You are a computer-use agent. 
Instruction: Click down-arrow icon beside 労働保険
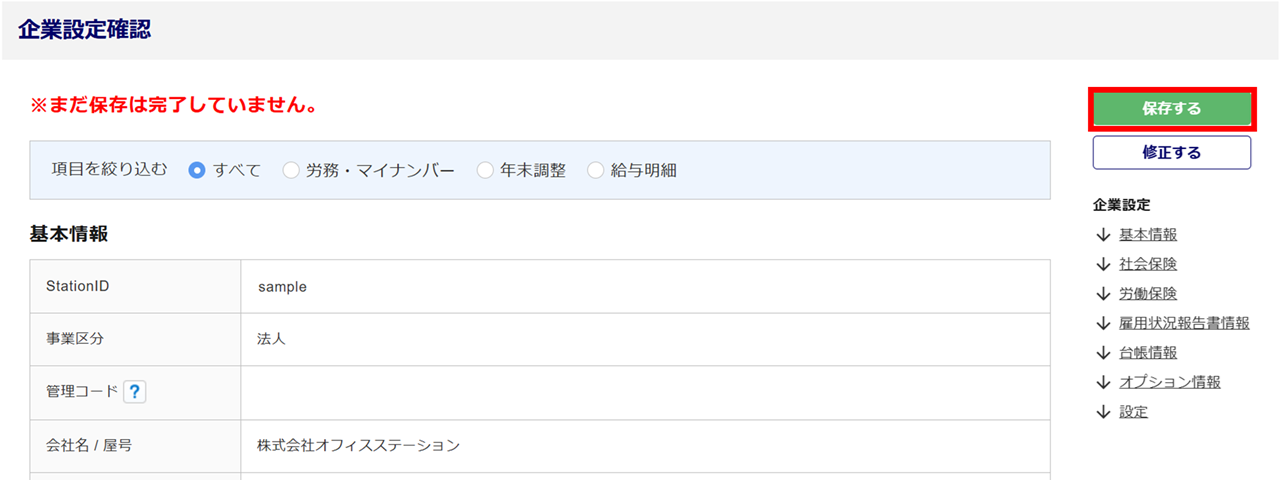pyautogui.click(x=1103, y=294)
